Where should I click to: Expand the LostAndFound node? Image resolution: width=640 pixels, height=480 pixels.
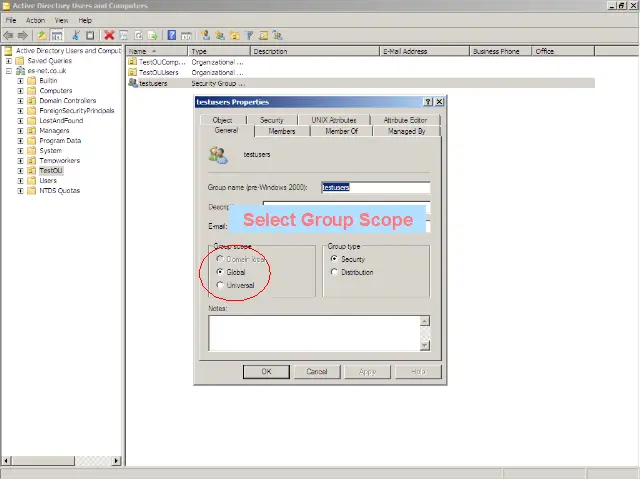click(x=20, y=121)
